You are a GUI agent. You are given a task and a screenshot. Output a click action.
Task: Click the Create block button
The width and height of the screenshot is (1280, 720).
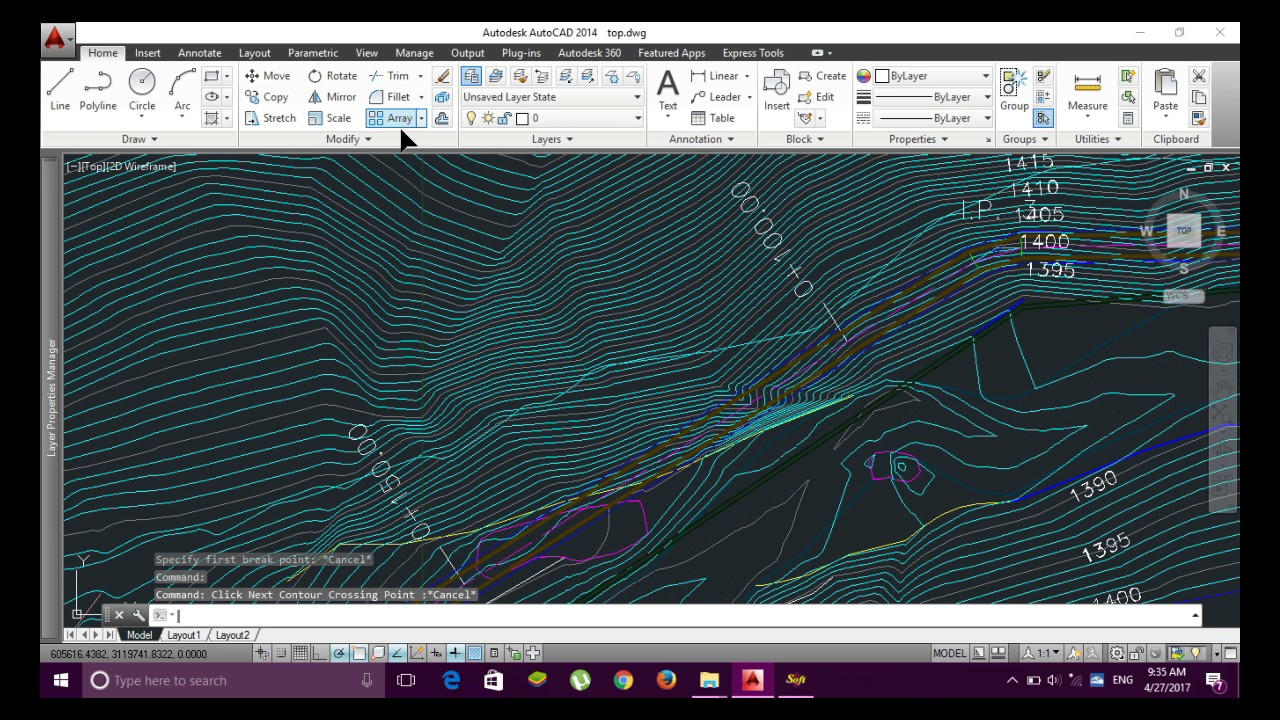click(x=822, y=76)
